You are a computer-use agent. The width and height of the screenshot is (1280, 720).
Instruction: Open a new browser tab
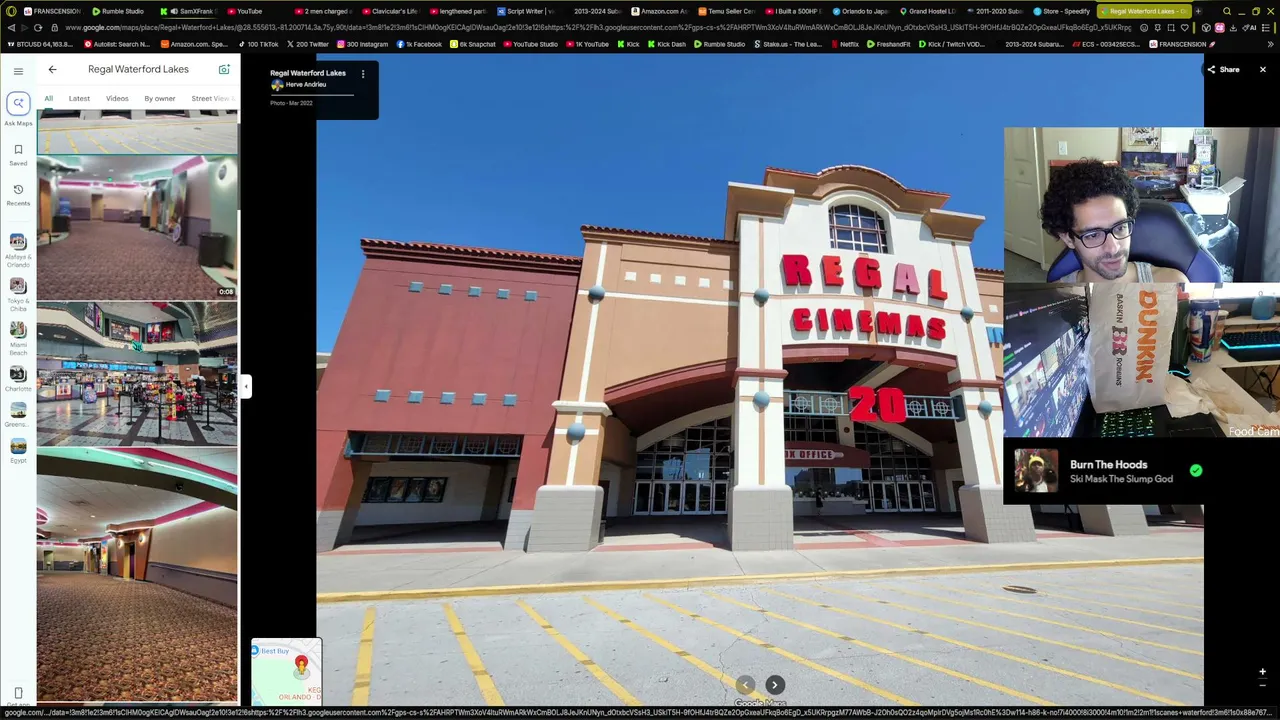(x=1198, y=11)
